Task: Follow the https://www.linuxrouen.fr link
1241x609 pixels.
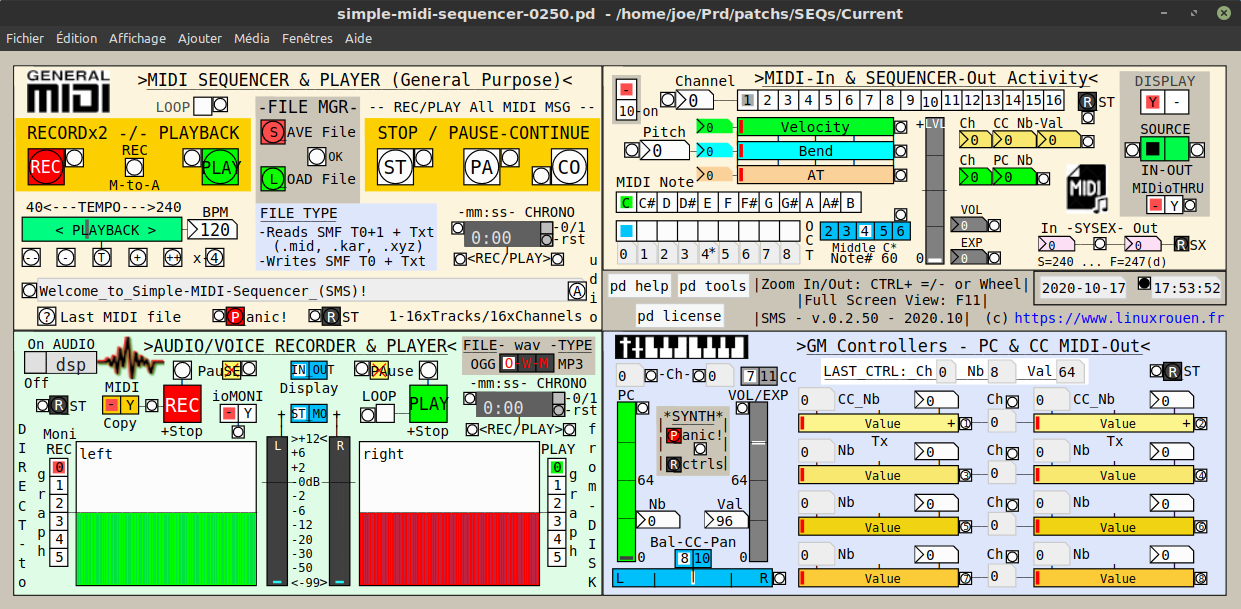Action: 1119,318
